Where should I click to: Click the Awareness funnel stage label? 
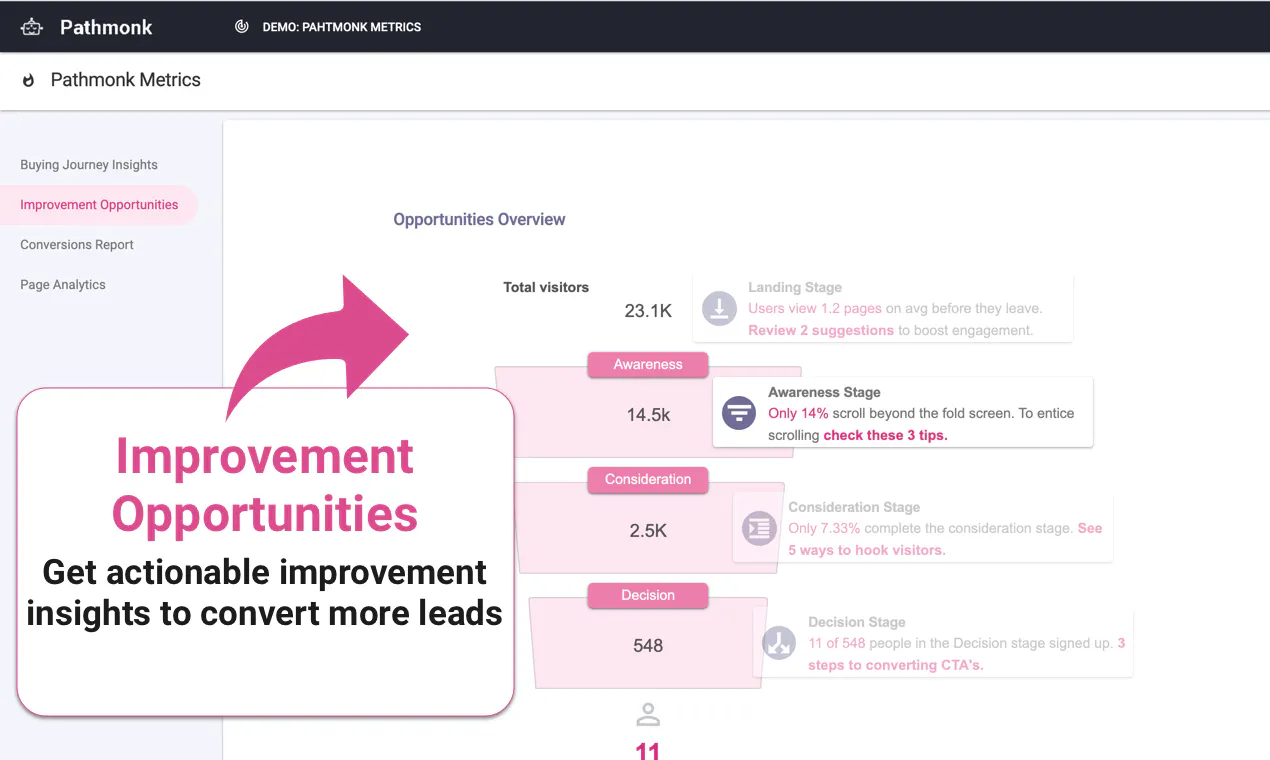[648, 365]
